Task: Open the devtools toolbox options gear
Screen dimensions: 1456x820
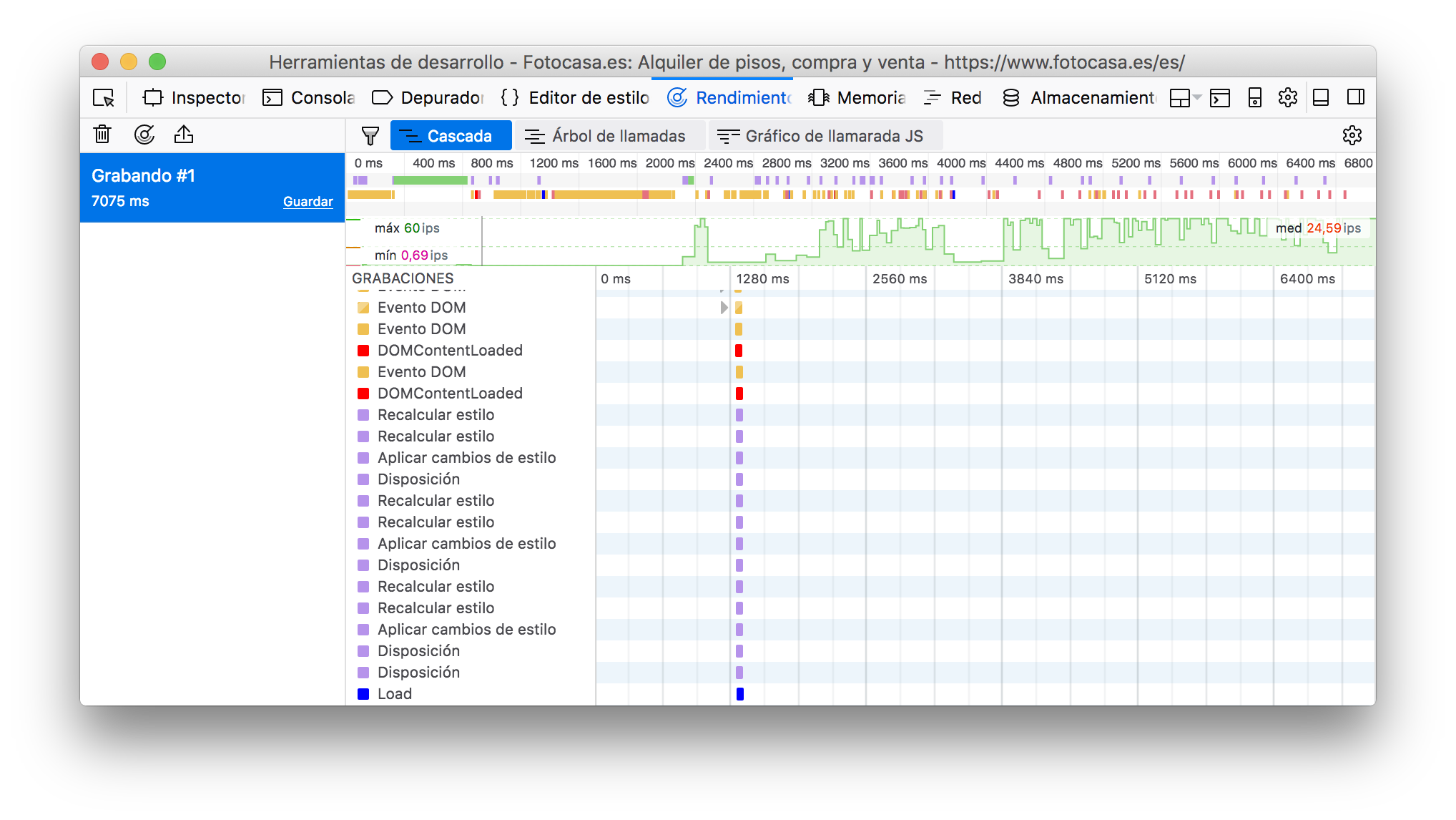Action: pyautogui.click(x=1287, y=97)
